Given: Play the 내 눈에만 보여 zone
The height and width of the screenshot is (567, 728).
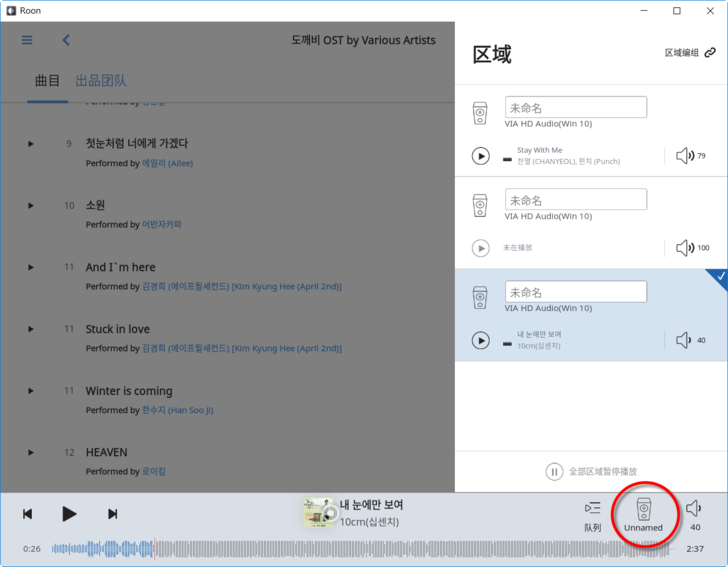Looking at the screenshot, I should (481, 340).
